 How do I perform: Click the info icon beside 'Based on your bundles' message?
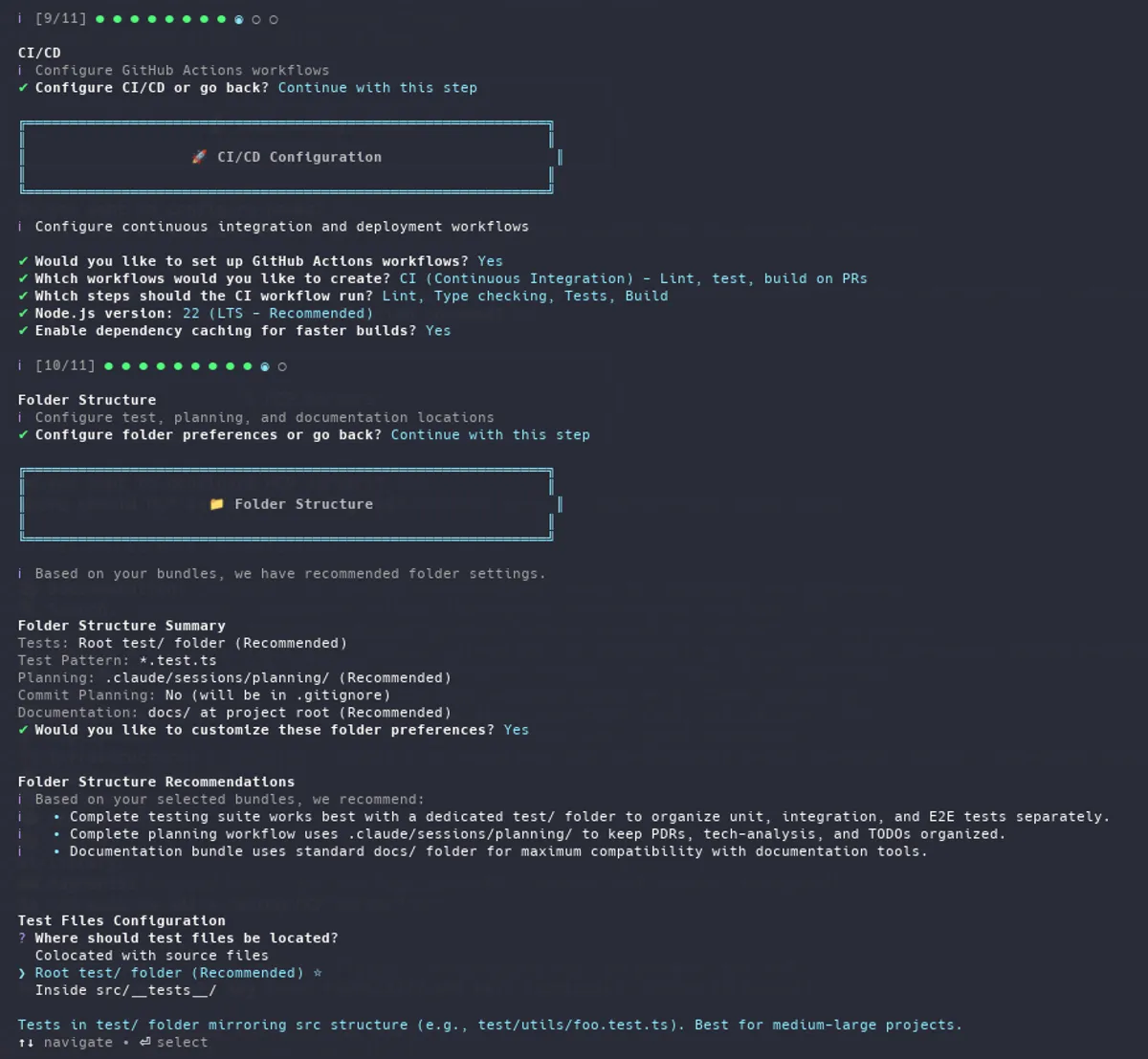[x=19, y=573]
